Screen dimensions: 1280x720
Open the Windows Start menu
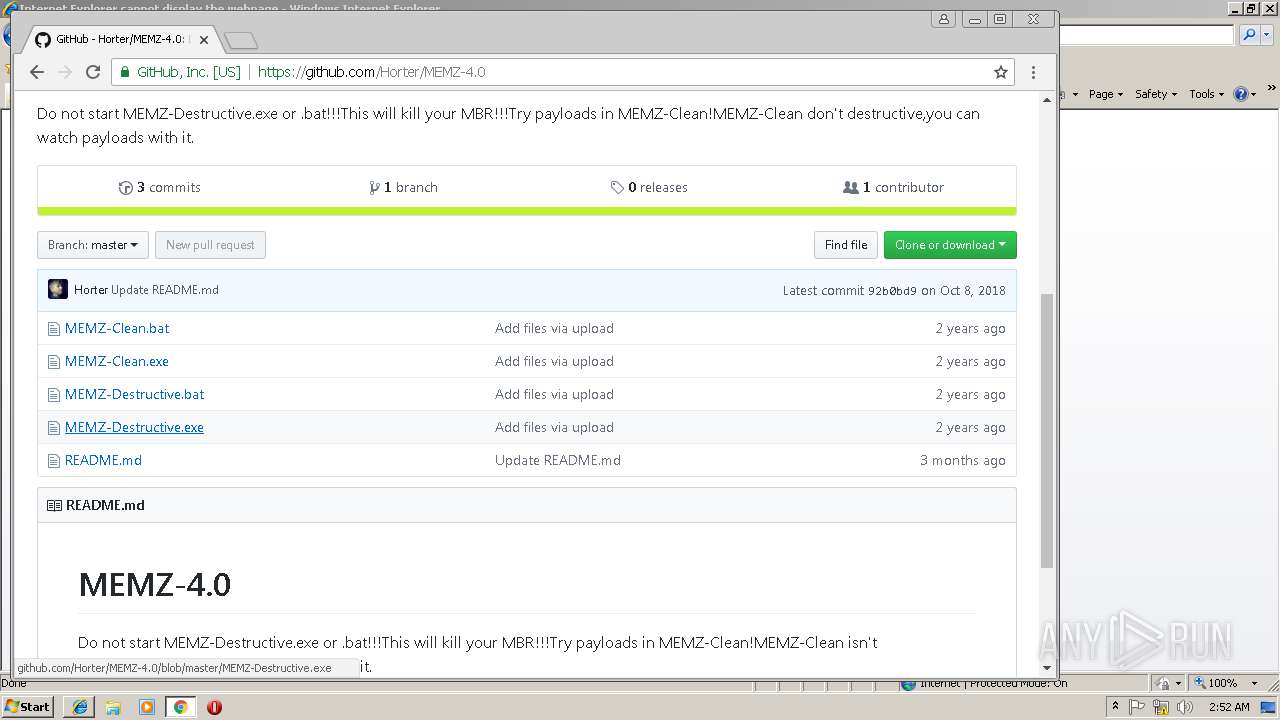coord(27,706)
